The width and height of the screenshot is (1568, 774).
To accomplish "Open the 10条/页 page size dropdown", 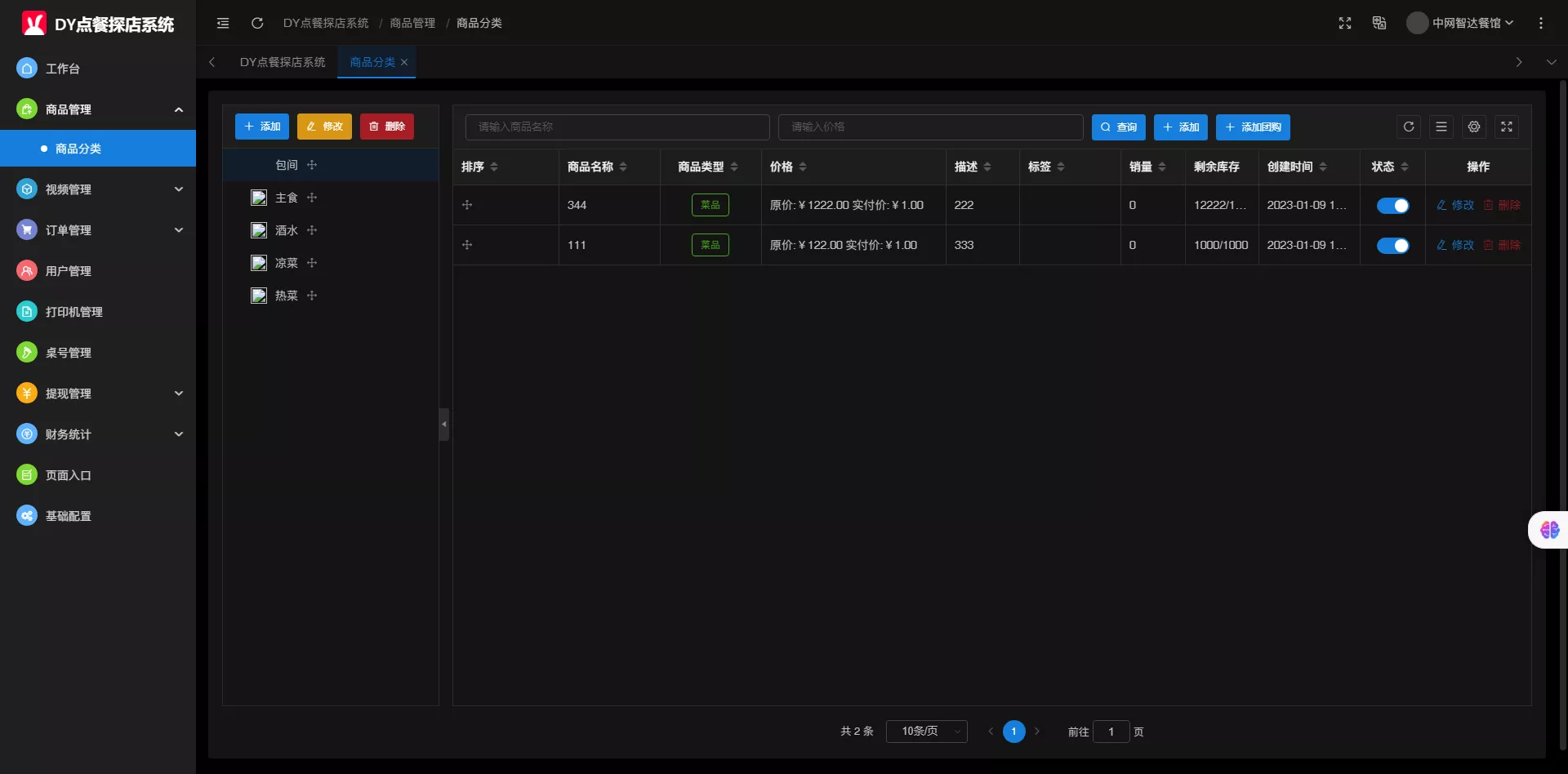I will point(927,732).
